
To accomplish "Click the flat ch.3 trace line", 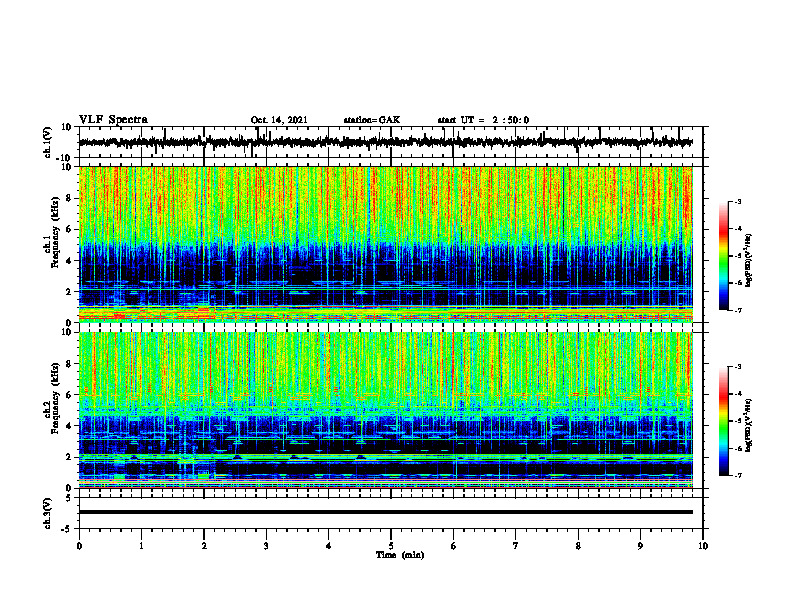I will coord(385,512).
